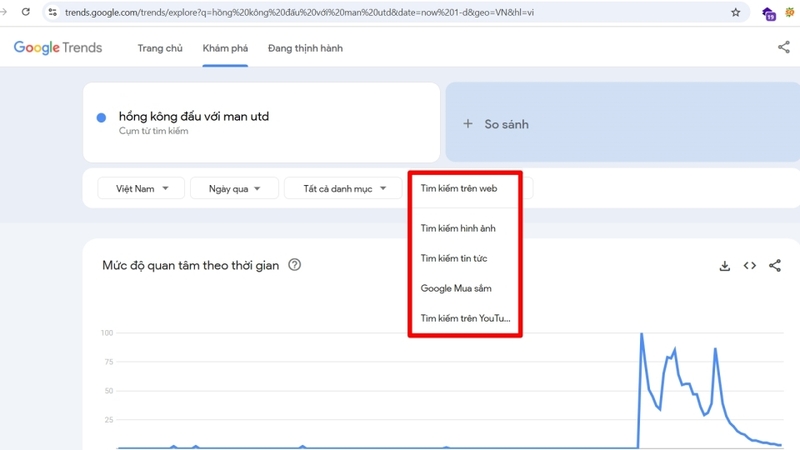Click the Google Trends logo
This screenshot has width=800, height=450.
pos(58,47)
